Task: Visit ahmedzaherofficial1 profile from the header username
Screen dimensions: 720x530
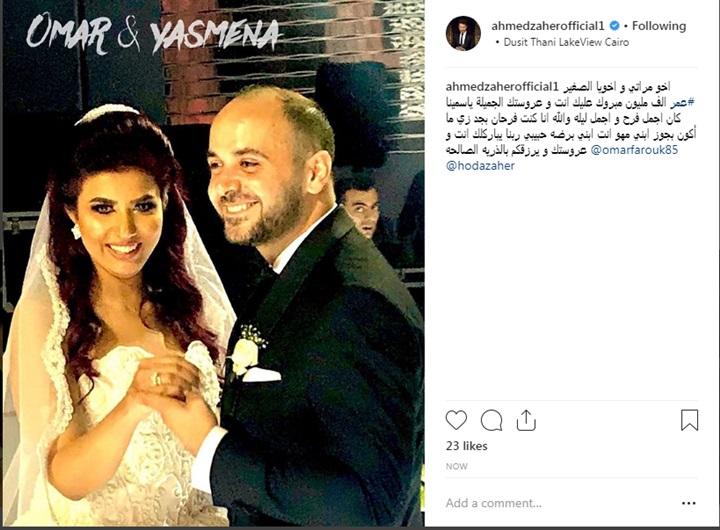Action: click(x=548, y=26)
